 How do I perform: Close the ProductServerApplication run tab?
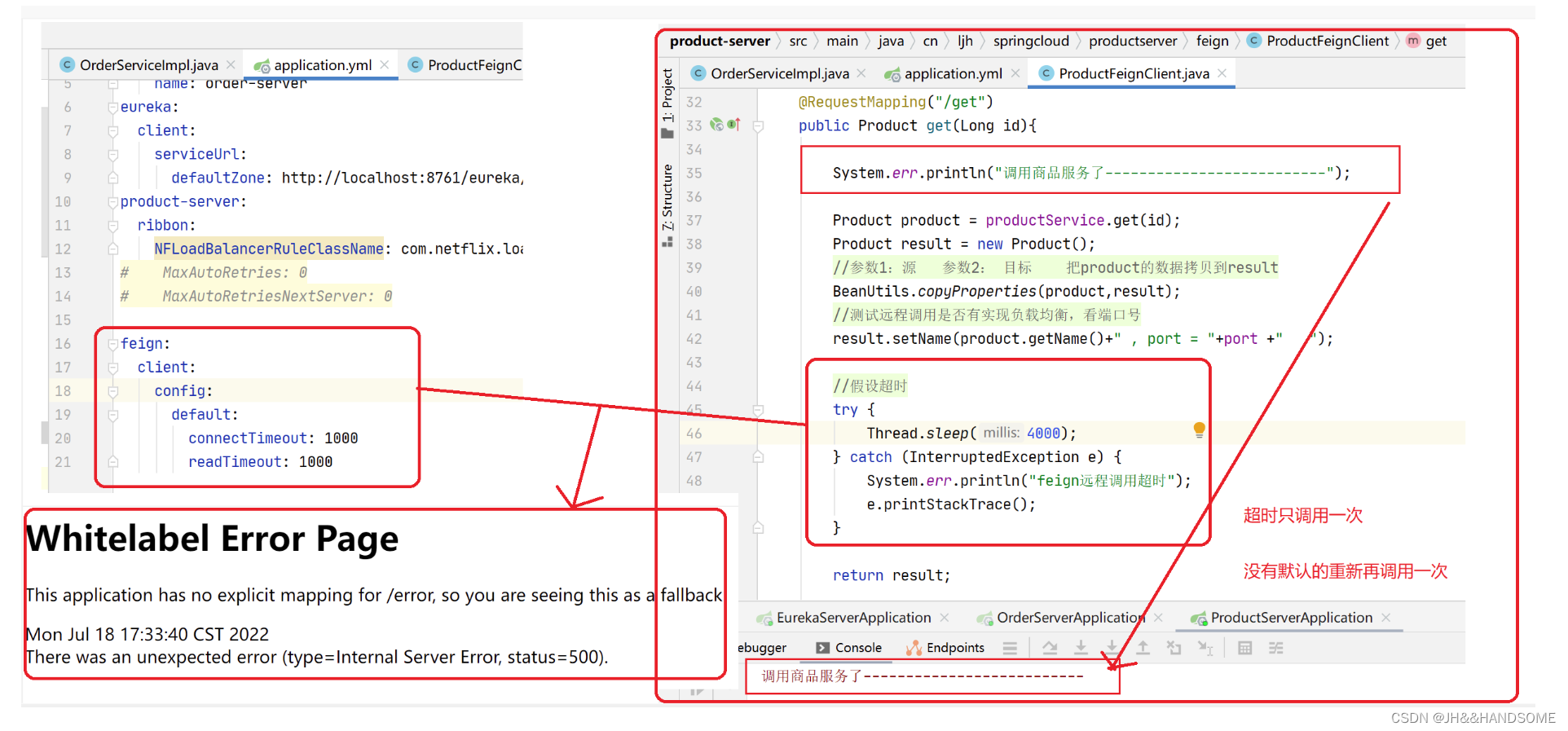coord(1386,618)
